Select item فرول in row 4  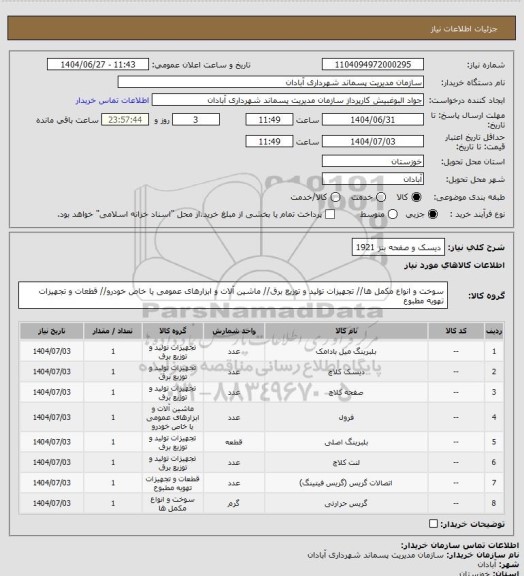coord(346,418)
